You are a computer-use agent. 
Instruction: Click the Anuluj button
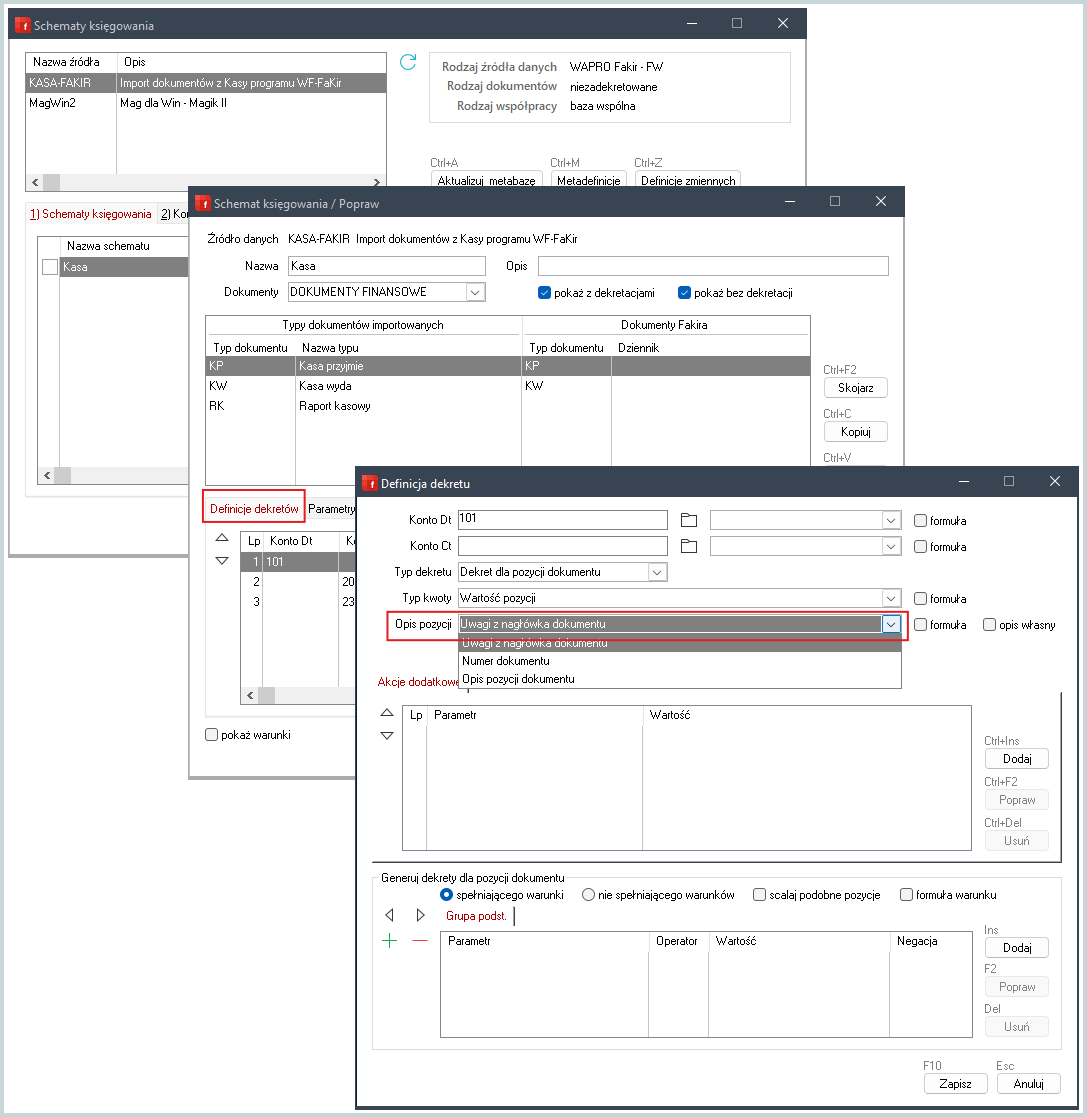(x=1028, y=1084)
